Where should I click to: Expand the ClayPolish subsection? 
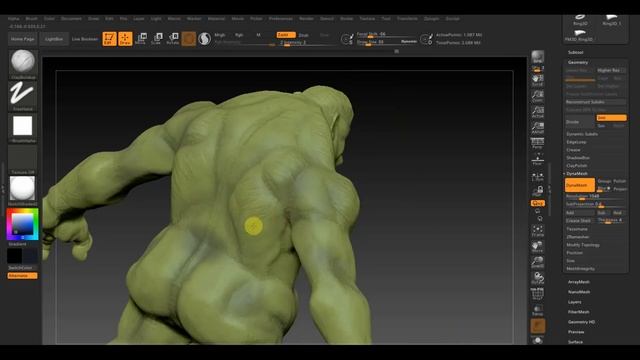(577, 166)
